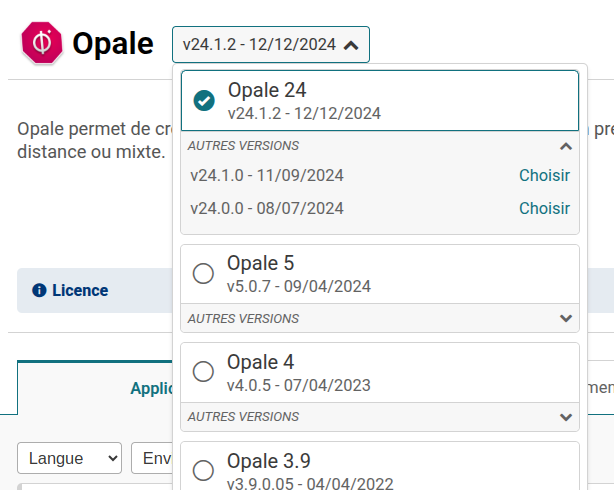Collapse the version selector v24.1.2 dropdown
The height and width of the screenshot is (490, 614).
[x=271, y=45]
